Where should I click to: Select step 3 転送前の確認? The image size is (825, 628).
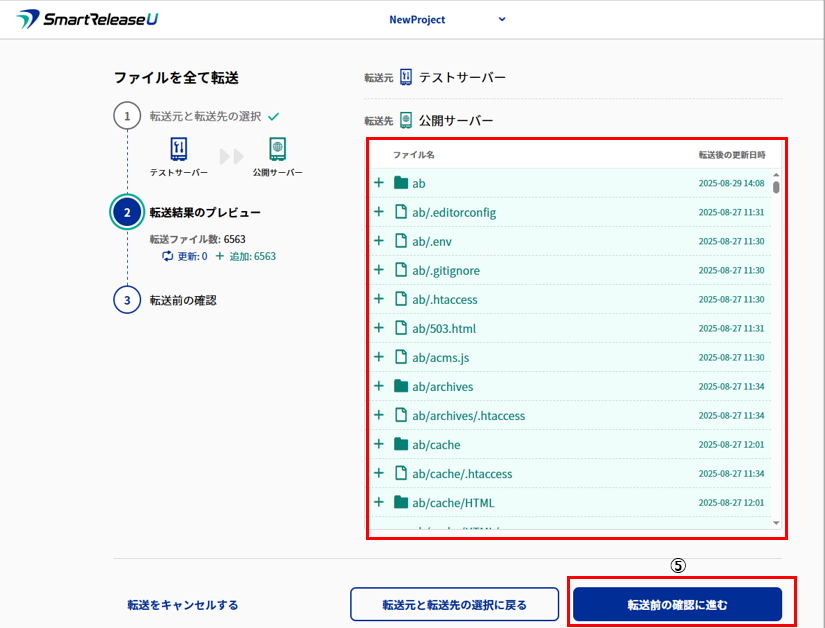pyautogui.click(x=183, y=299)
